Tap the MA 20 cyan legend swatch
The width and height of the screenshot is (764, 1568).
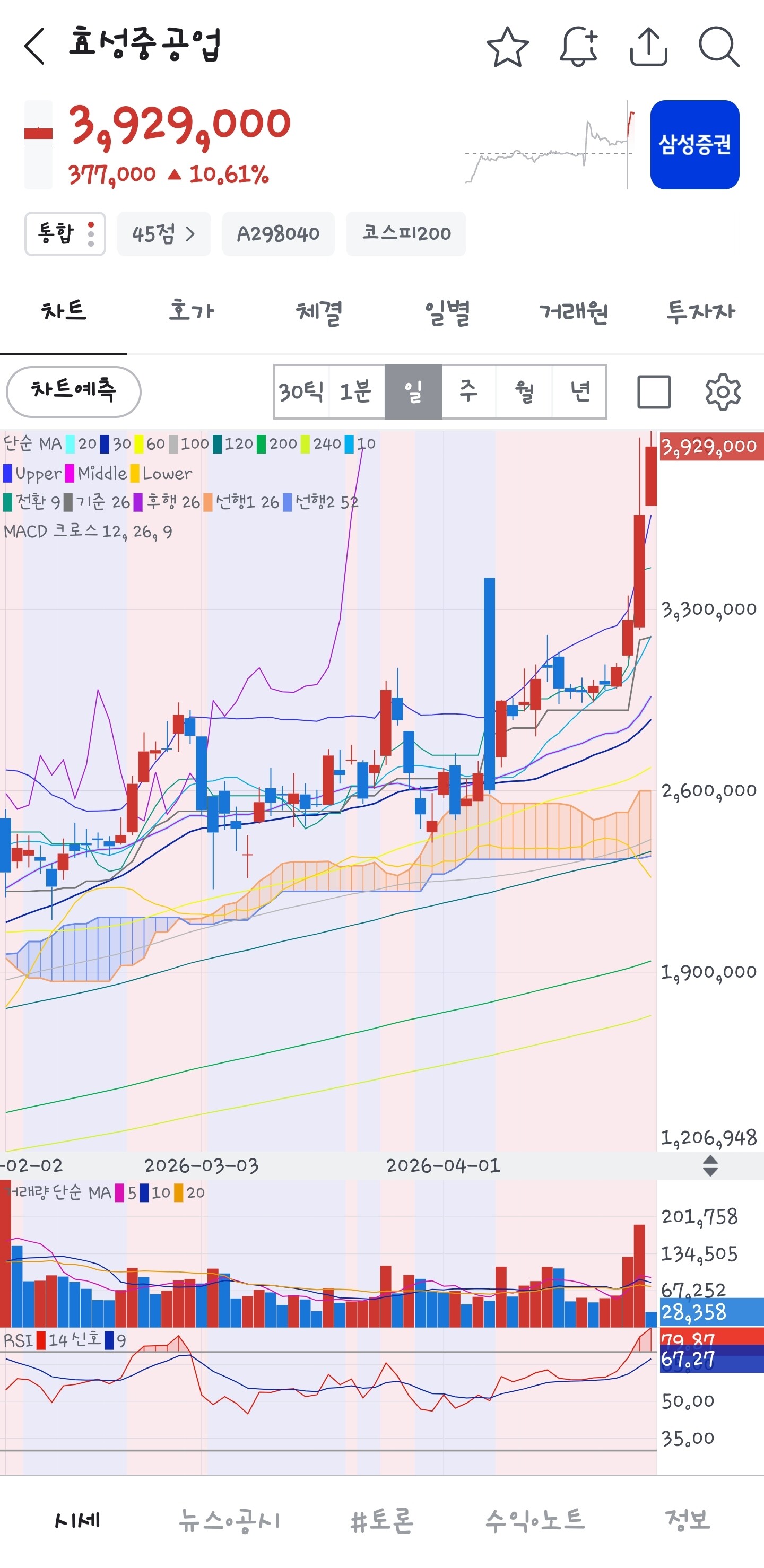coord(71,444)
